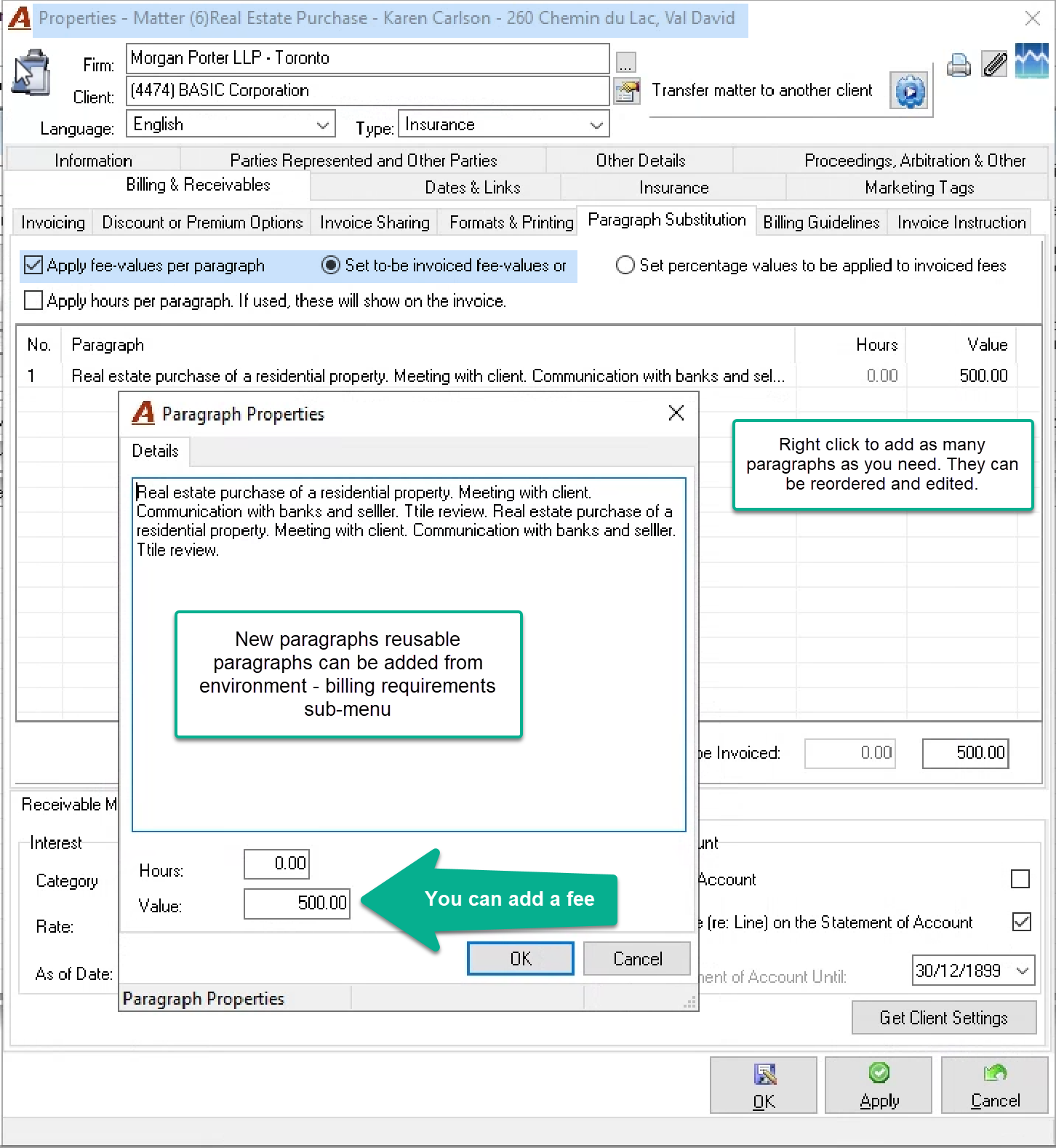The image size is (1056, 1148).
Task: Close the Paragraph Properties dialog
Action: point(676,413)
